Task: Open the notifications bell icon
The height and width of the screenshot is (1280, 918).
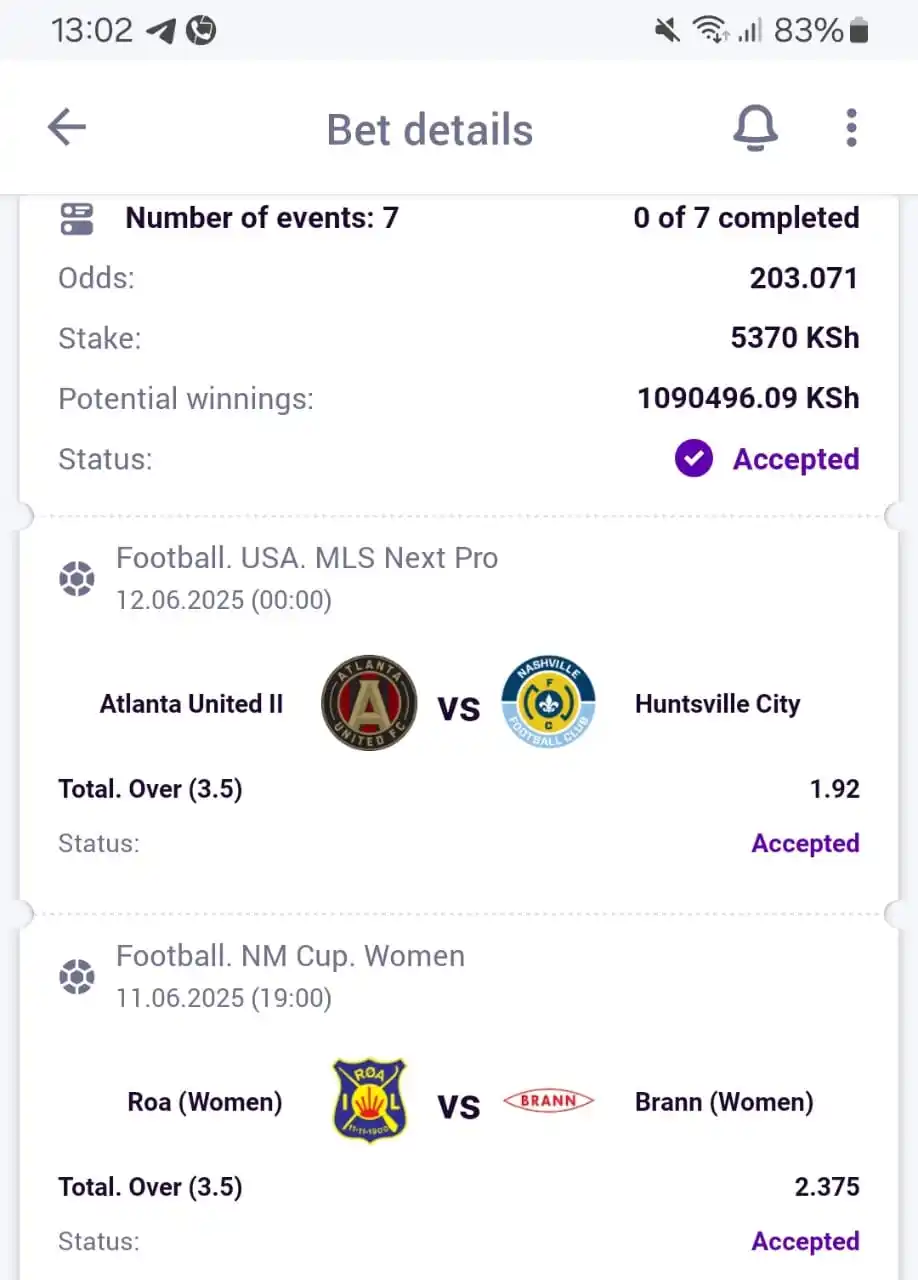Action: point(756,128)
